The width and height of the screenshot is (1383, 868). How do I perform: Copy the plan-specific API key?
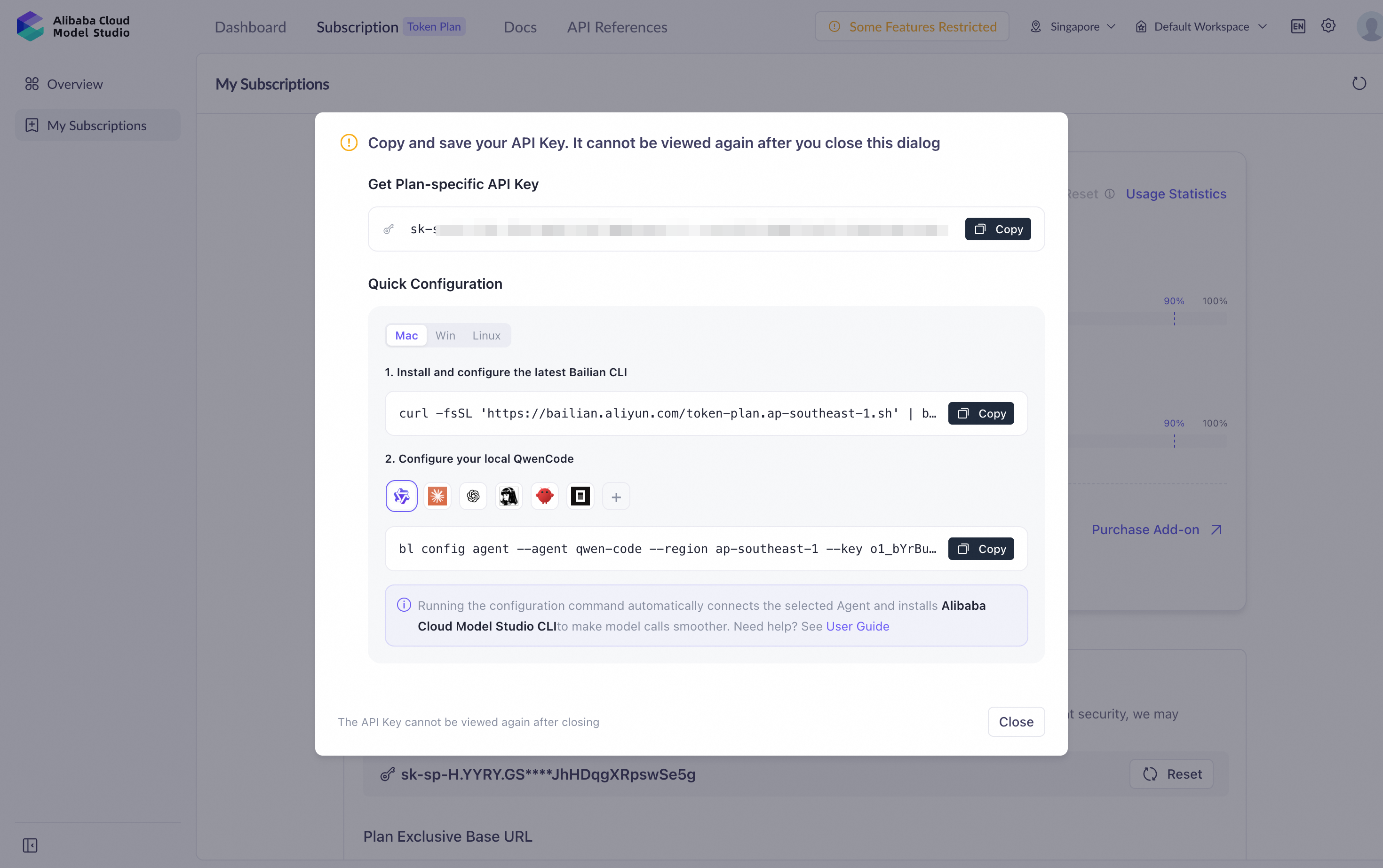click(x=998, y=229)
